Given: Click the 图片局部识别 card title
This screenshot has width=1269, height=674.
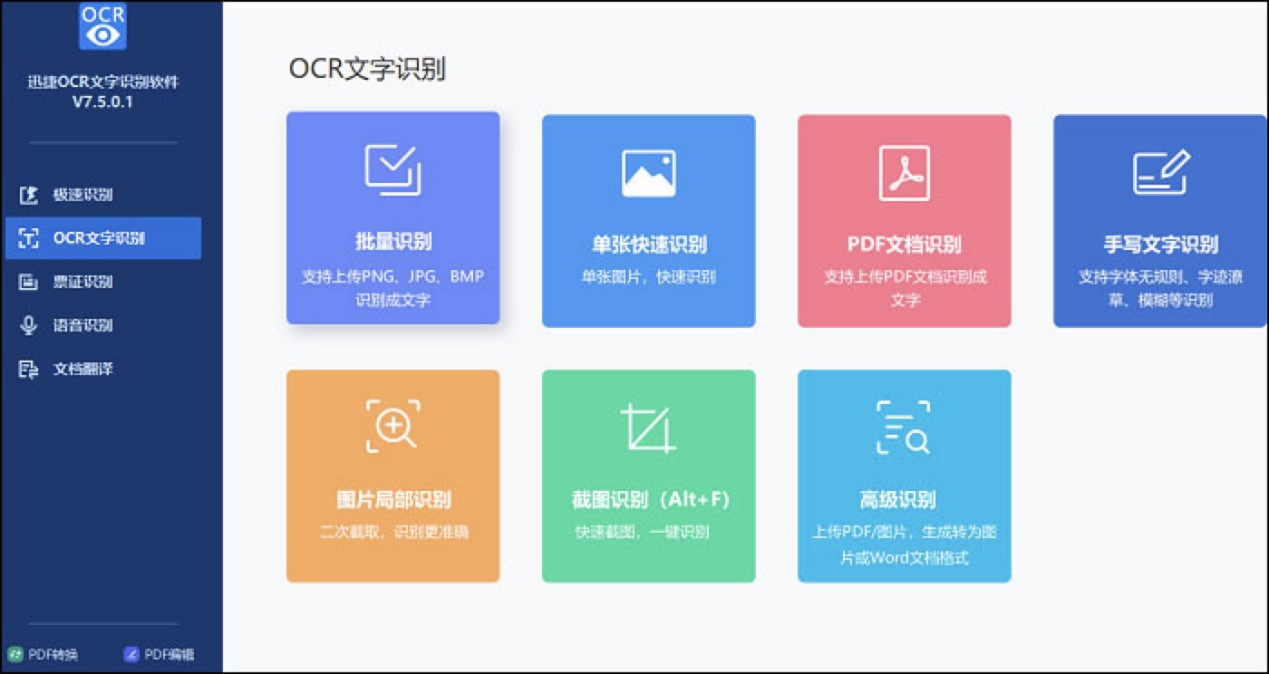Looking at the screenshot, I should point(393,499).
